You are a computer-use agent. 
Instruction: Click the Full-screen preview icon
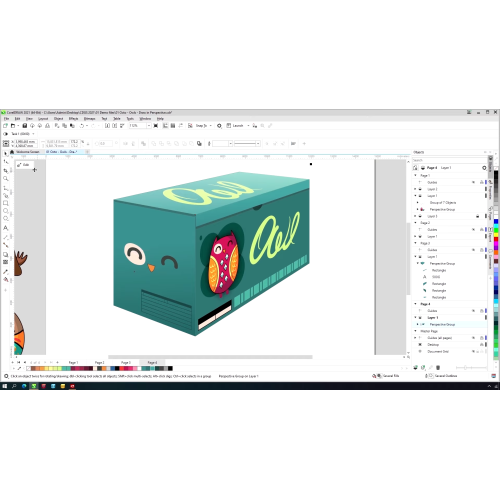coord(156,126)
